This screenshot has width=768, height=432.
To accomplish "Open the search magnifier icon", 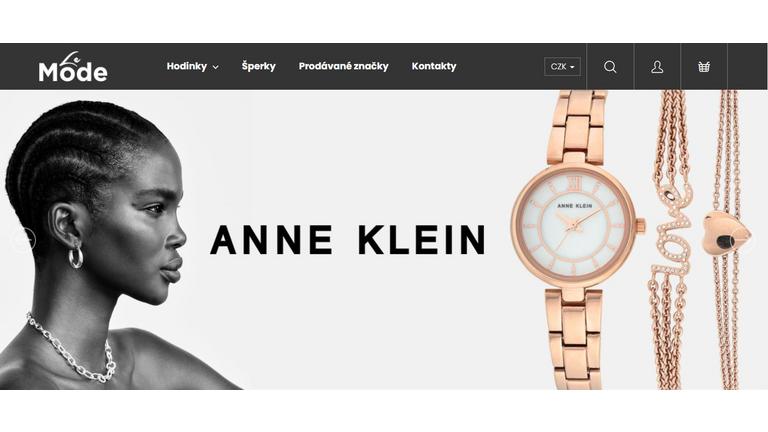I will click(610, 67).
